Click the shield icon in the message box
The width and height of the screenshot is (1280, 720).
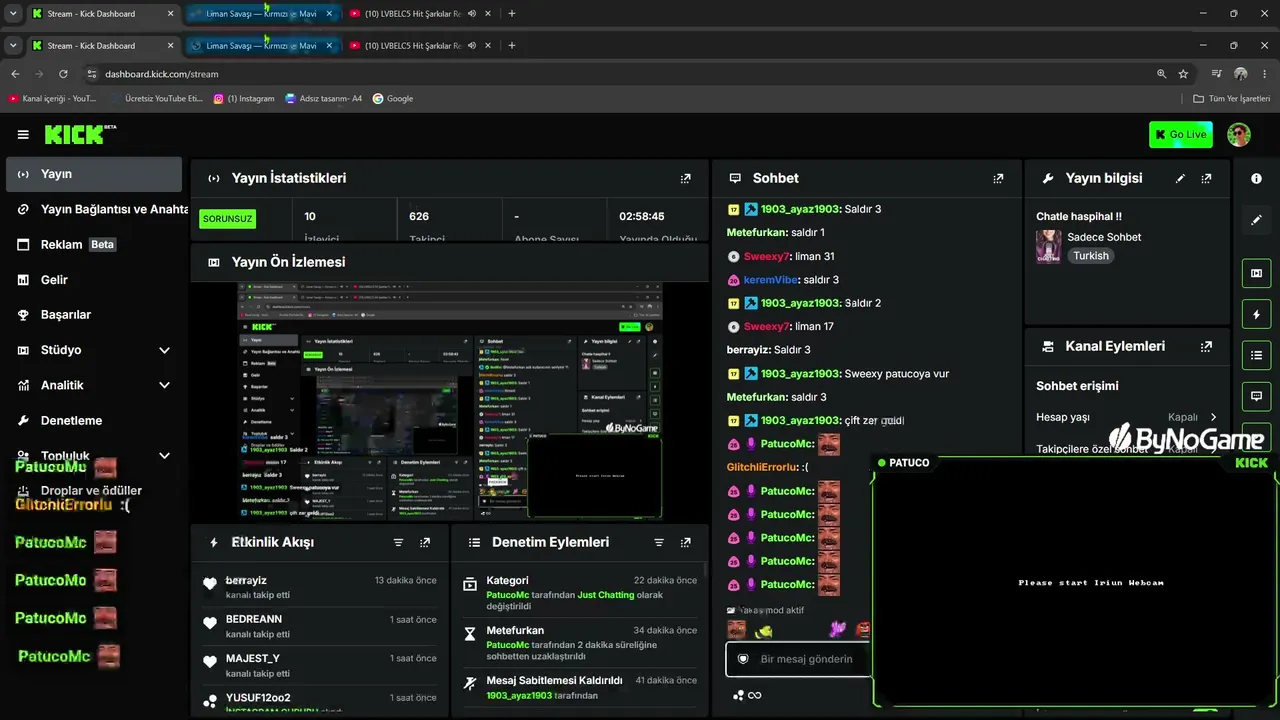point(743,659)
